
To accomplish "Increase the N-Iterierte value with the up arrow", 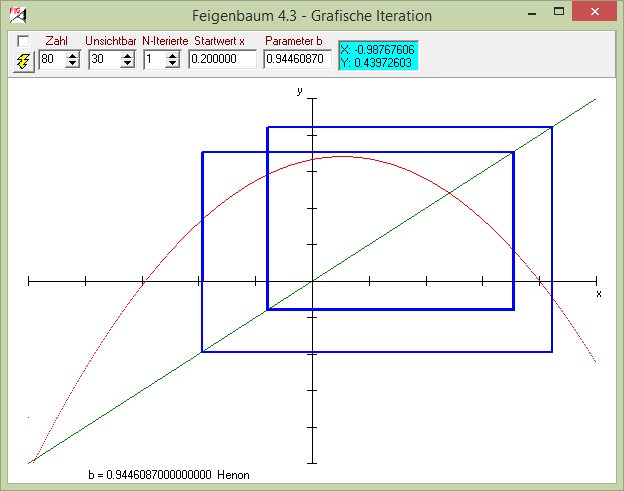I will (x=172, y=56).
